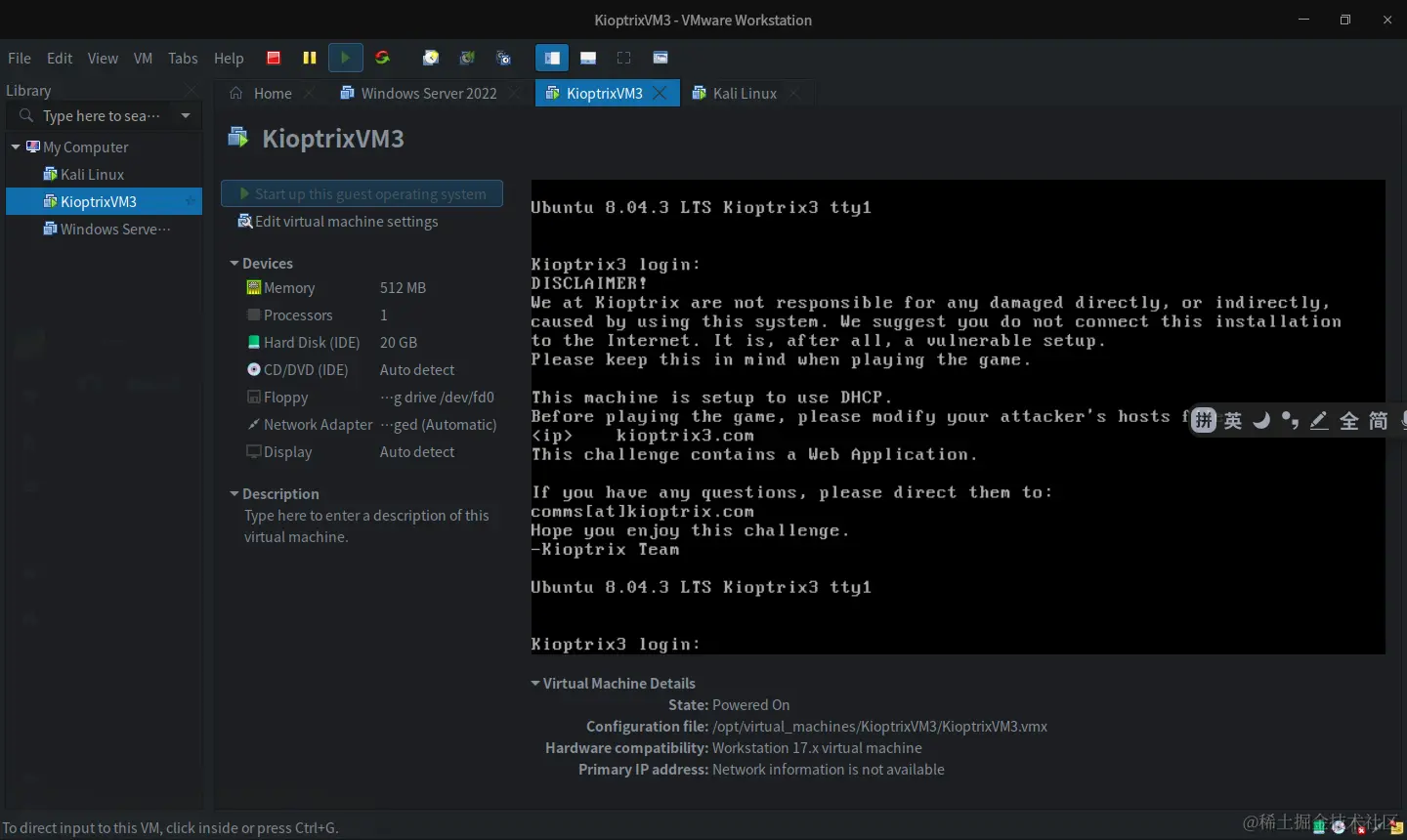Toggle the thumbnail bar view icon
The width and height of the screenshot is (1407, 840).
[588, 58]
